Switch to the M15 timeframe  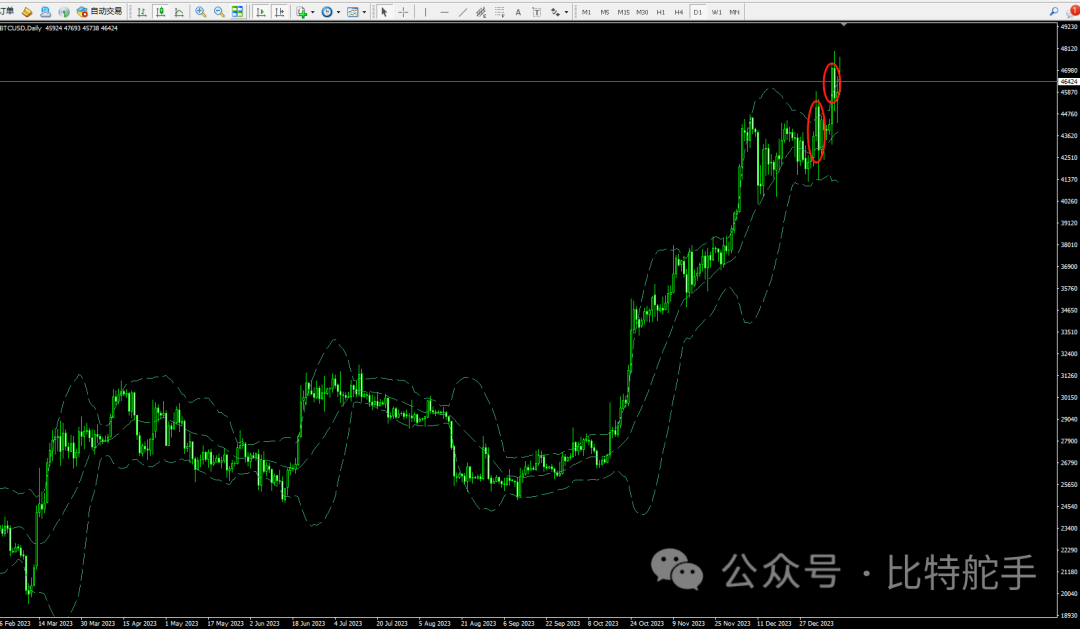click(x=623, y=12)
